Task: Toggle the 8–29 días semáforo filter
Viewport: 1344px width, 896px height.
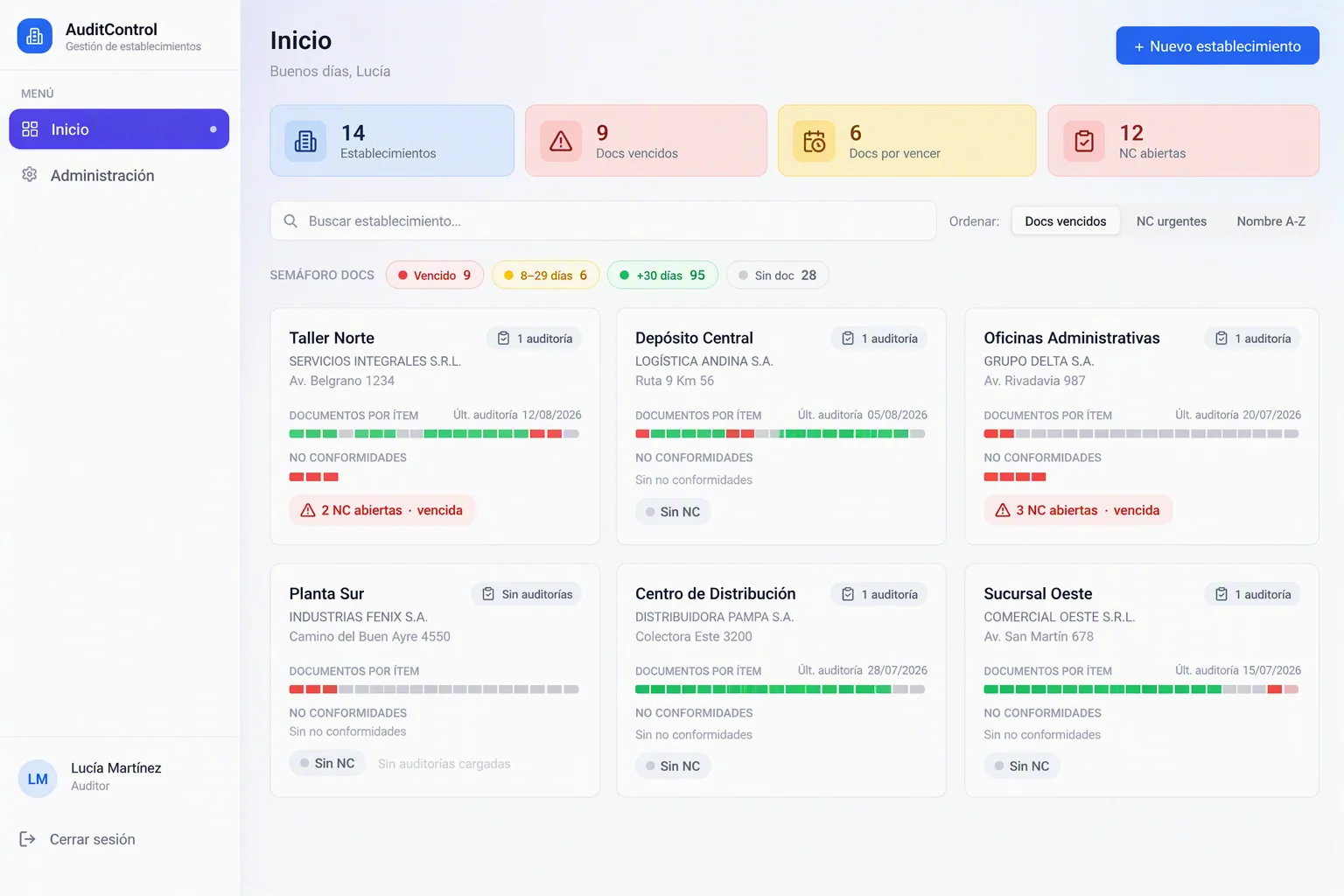Action: point(546,276)
